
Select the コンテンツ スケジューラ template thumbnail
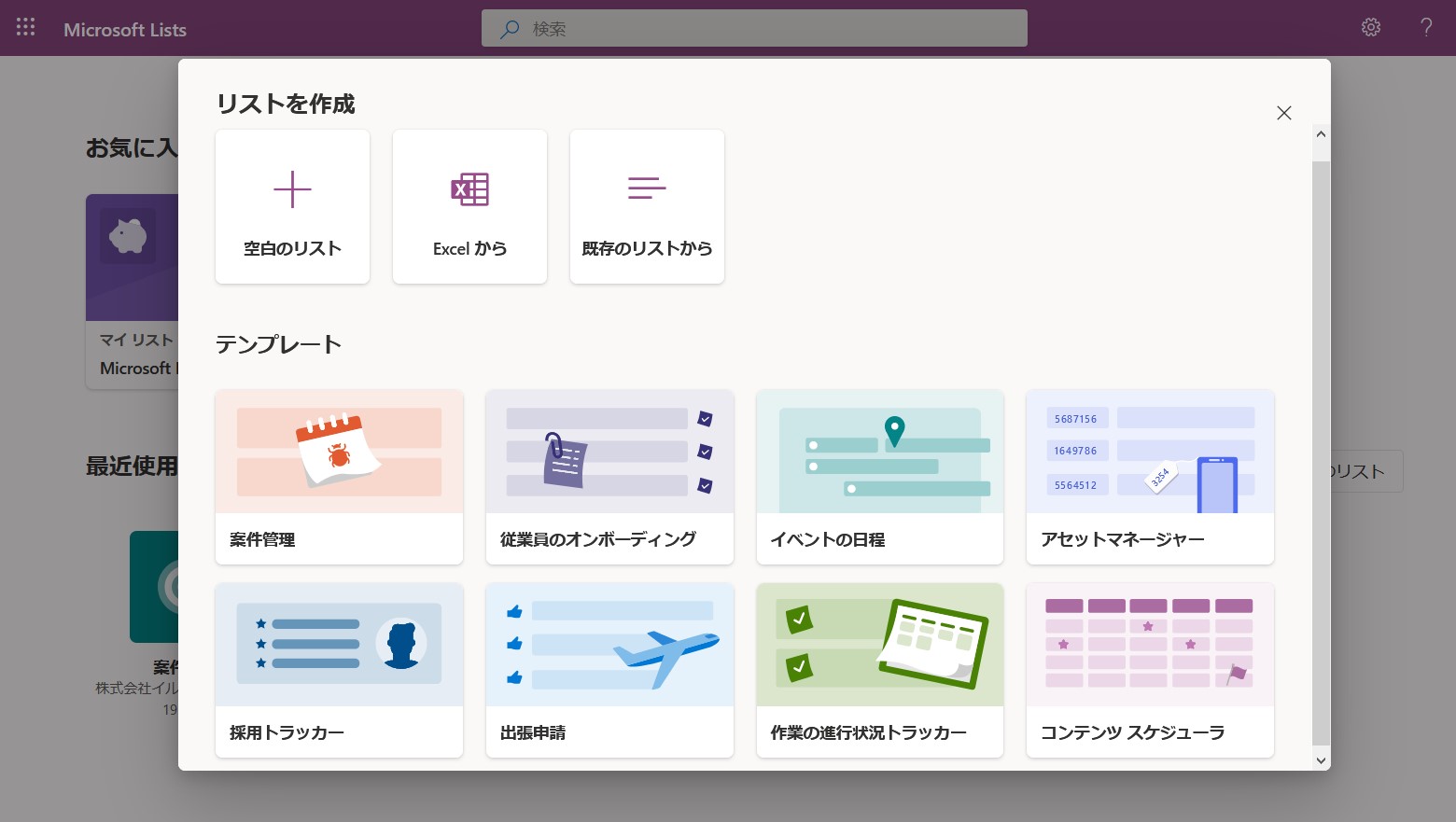(x=1150, y=645)
